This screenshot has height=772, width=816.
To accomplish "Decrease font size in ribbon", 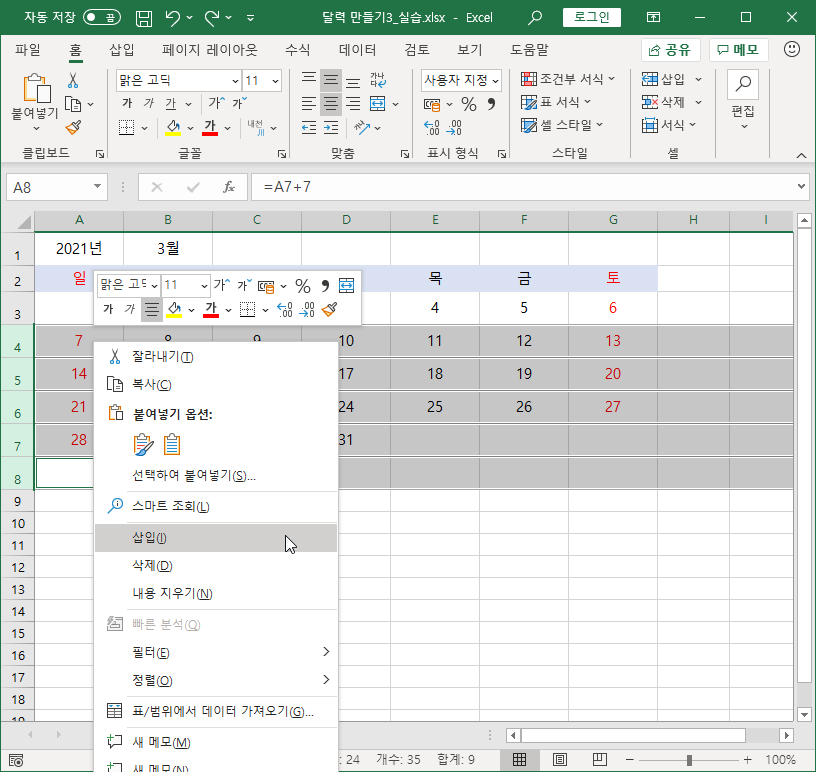I will coord(240,103).
